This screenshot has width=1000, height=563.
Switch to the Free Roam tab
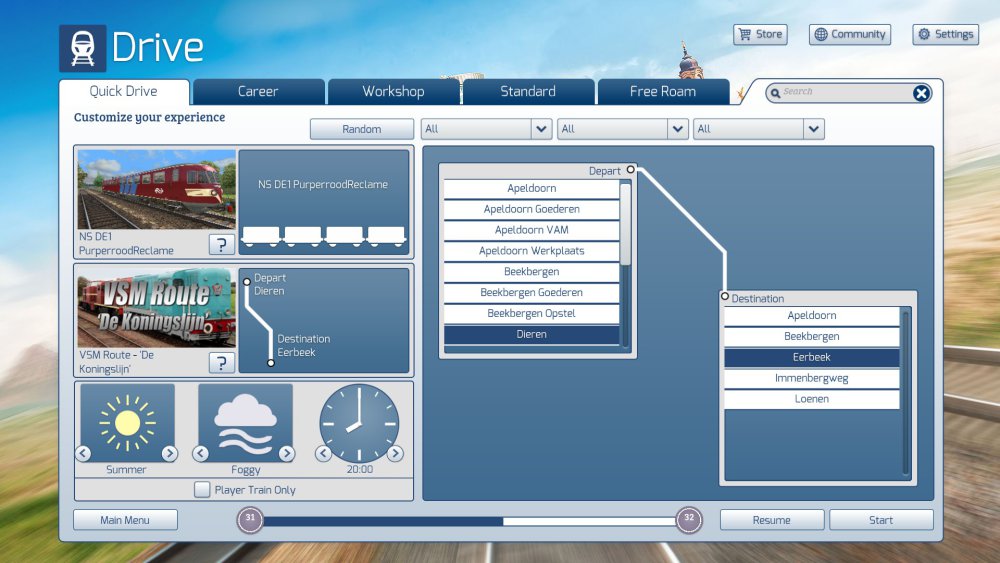click(662, 91)
